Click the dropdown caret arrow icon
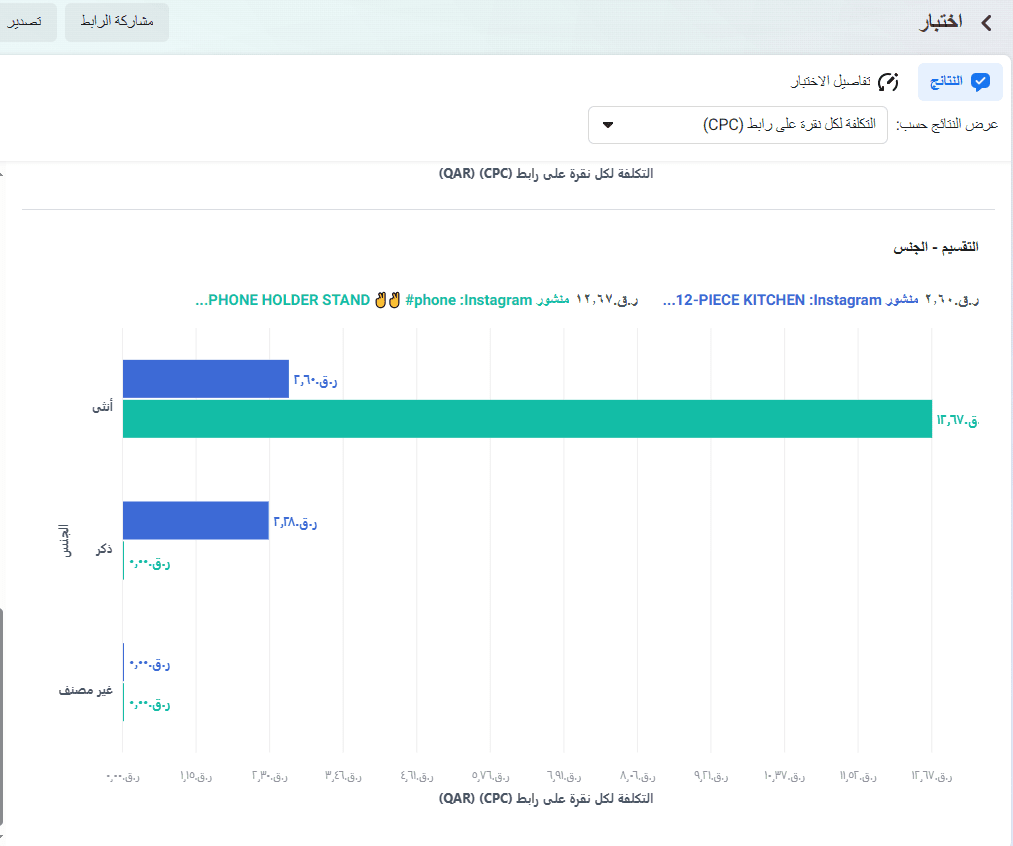Viewport: 1013px width, 846px height. pyautogui.click(x=608, y=125)
